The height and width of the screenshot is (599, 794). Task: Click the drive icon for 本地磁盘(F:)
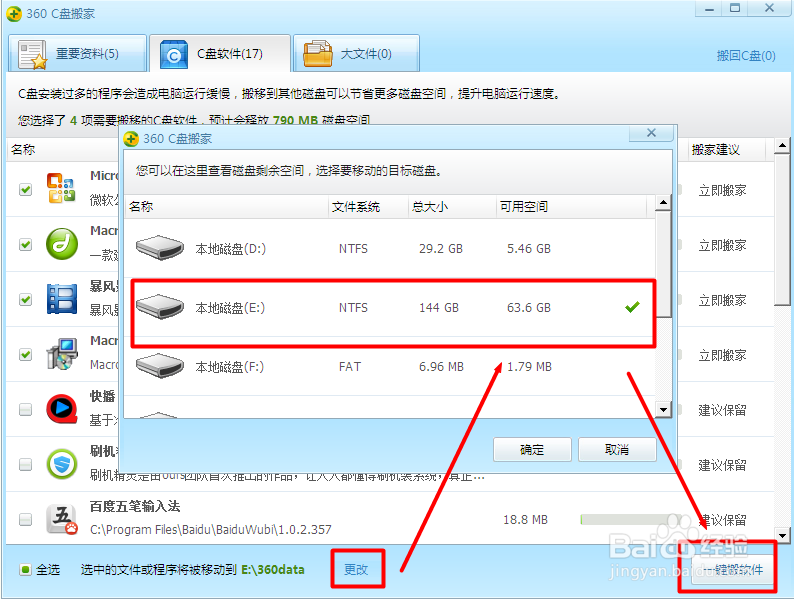160,366
